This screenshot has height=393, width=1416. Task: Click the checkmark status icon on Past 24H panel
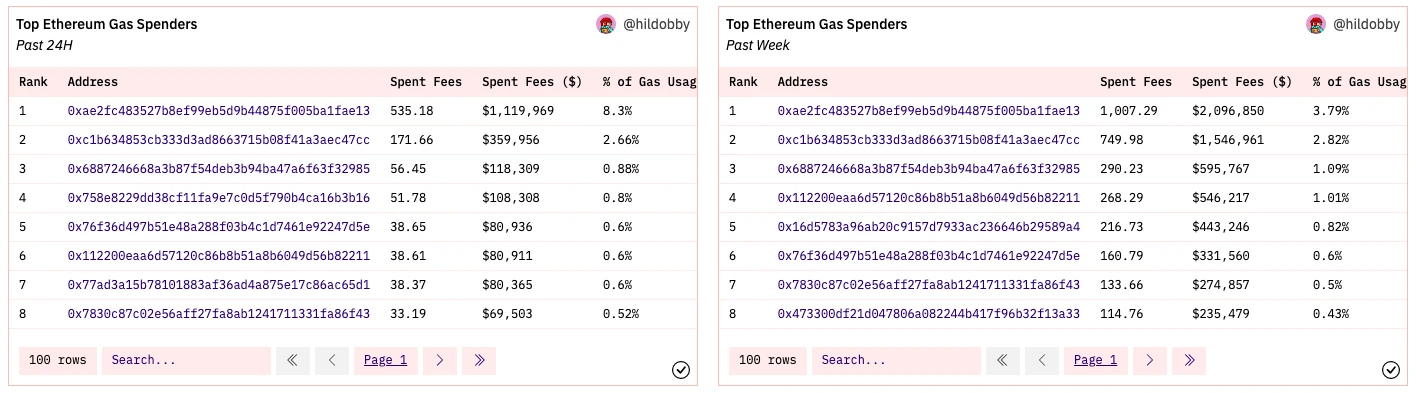coord(681,370)
